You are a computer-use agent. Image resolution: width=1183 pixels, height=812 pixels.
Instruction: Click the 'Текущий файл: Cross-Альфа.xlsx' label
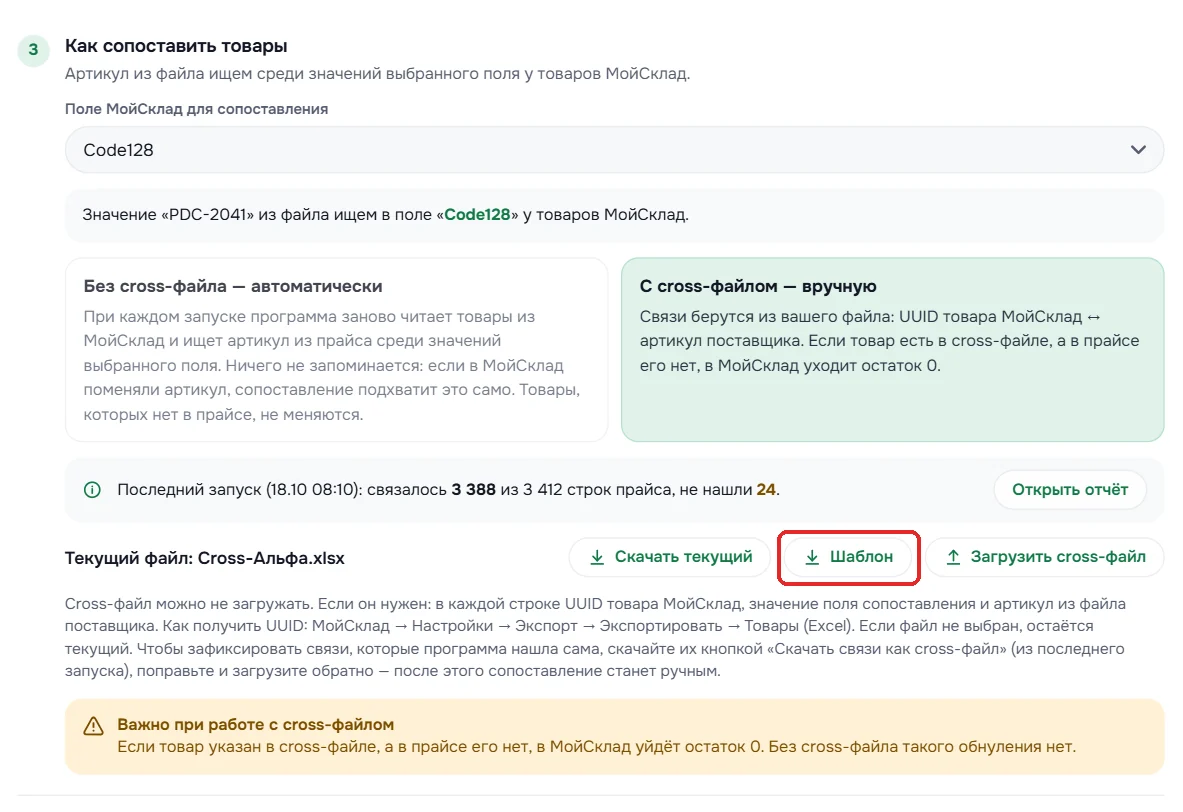pyautogui.click(x=204, y=558)
